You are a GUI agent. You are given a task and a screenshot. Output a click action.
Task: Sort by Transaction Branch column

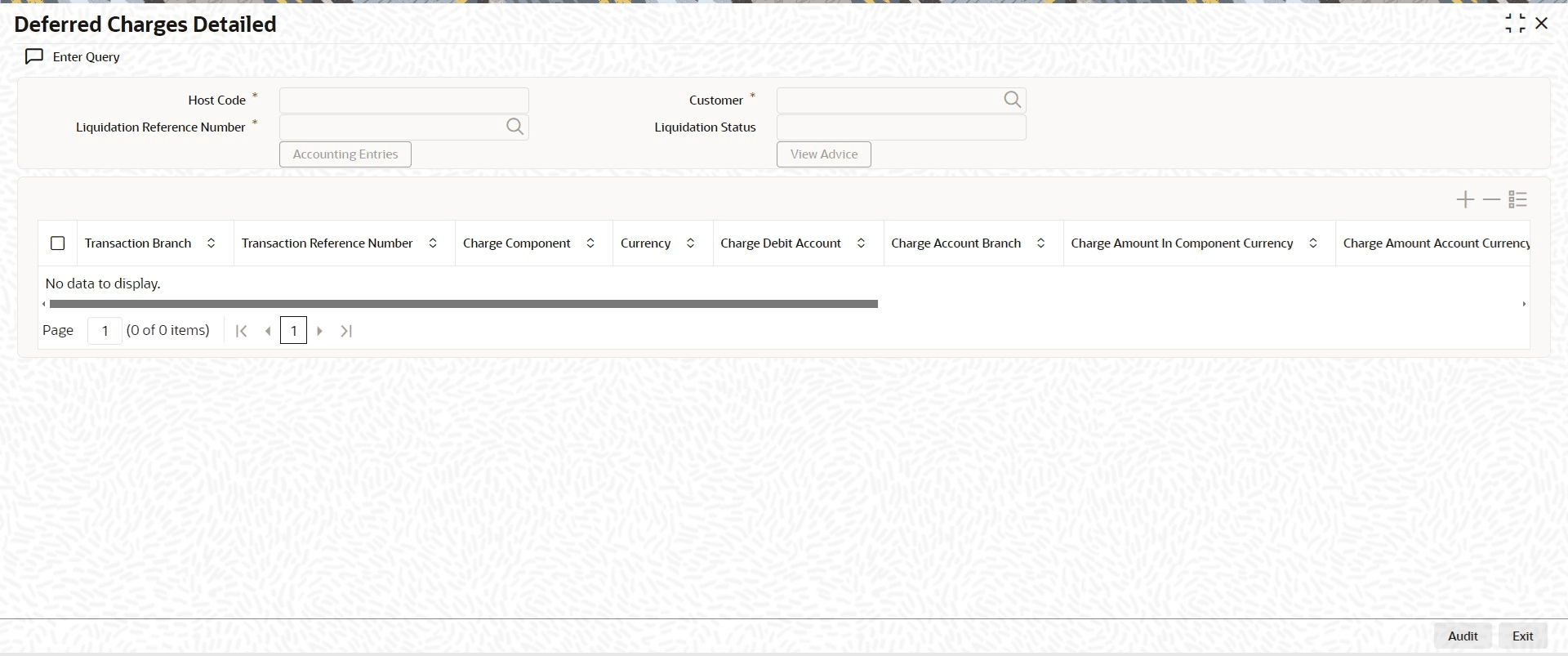point(211,243)
